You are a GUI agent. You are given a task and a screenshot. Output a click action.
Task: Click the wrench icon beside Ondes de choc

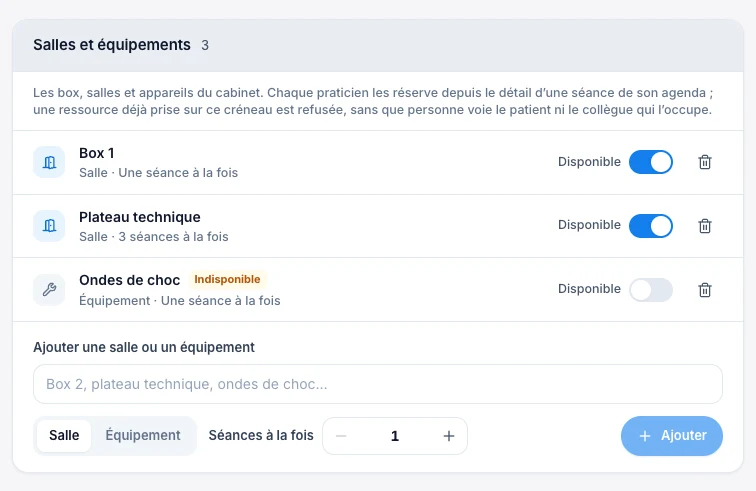[x=49, y=289]
